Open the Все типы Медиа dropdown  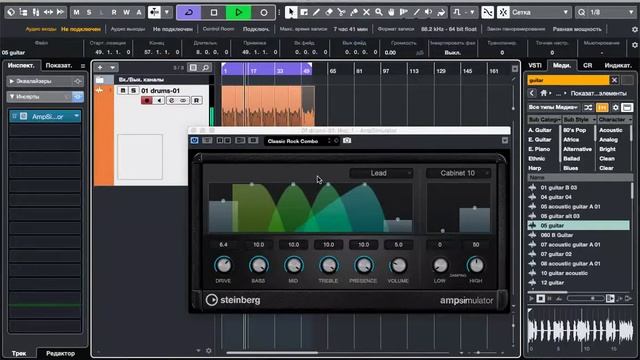(x=553, y=107)
